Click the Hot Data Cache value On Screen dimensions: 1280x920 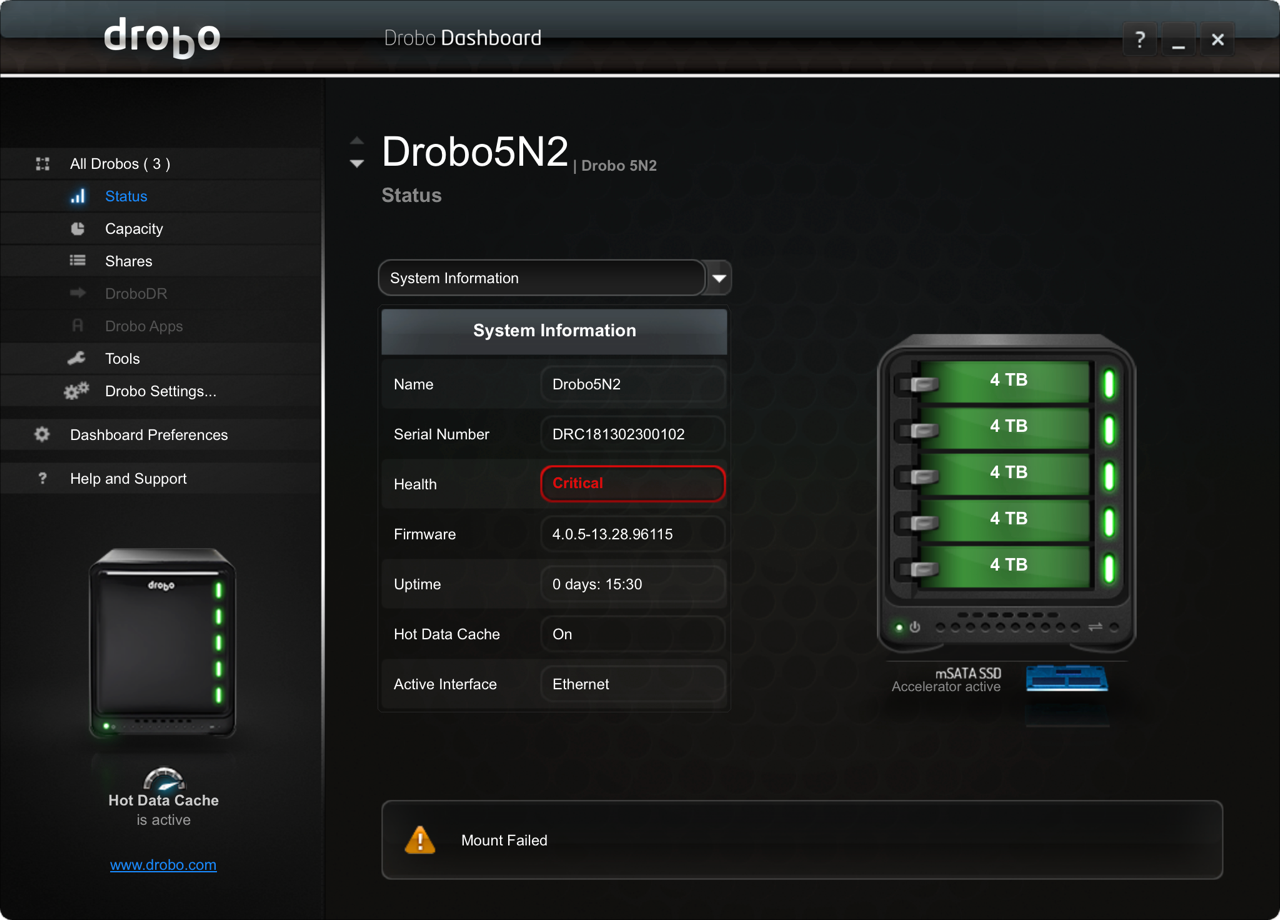click(633, 634)
